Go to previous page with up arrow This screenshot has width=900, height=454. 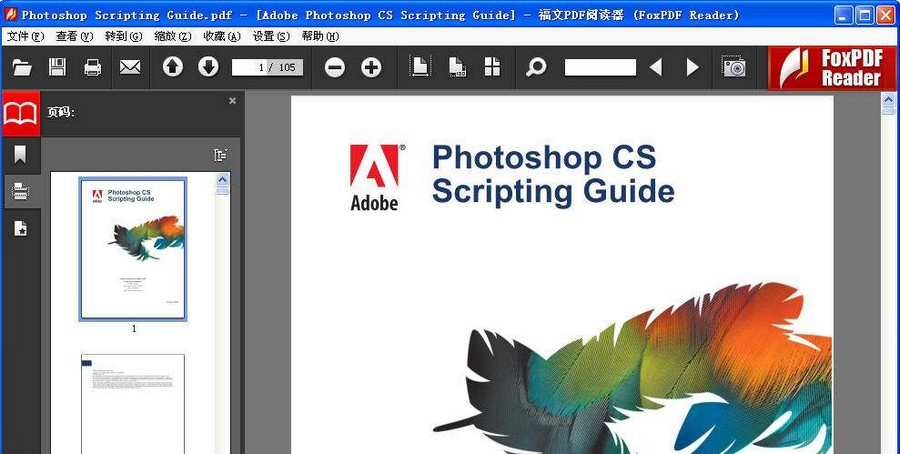pos(173,67)
